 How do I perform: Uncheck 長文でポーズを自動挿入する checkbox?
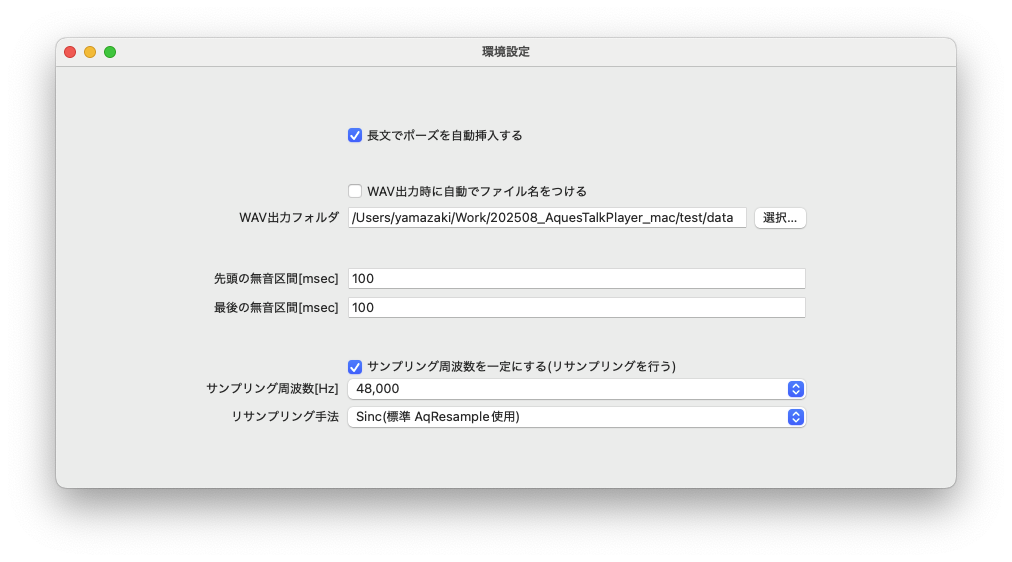(355, 135)
